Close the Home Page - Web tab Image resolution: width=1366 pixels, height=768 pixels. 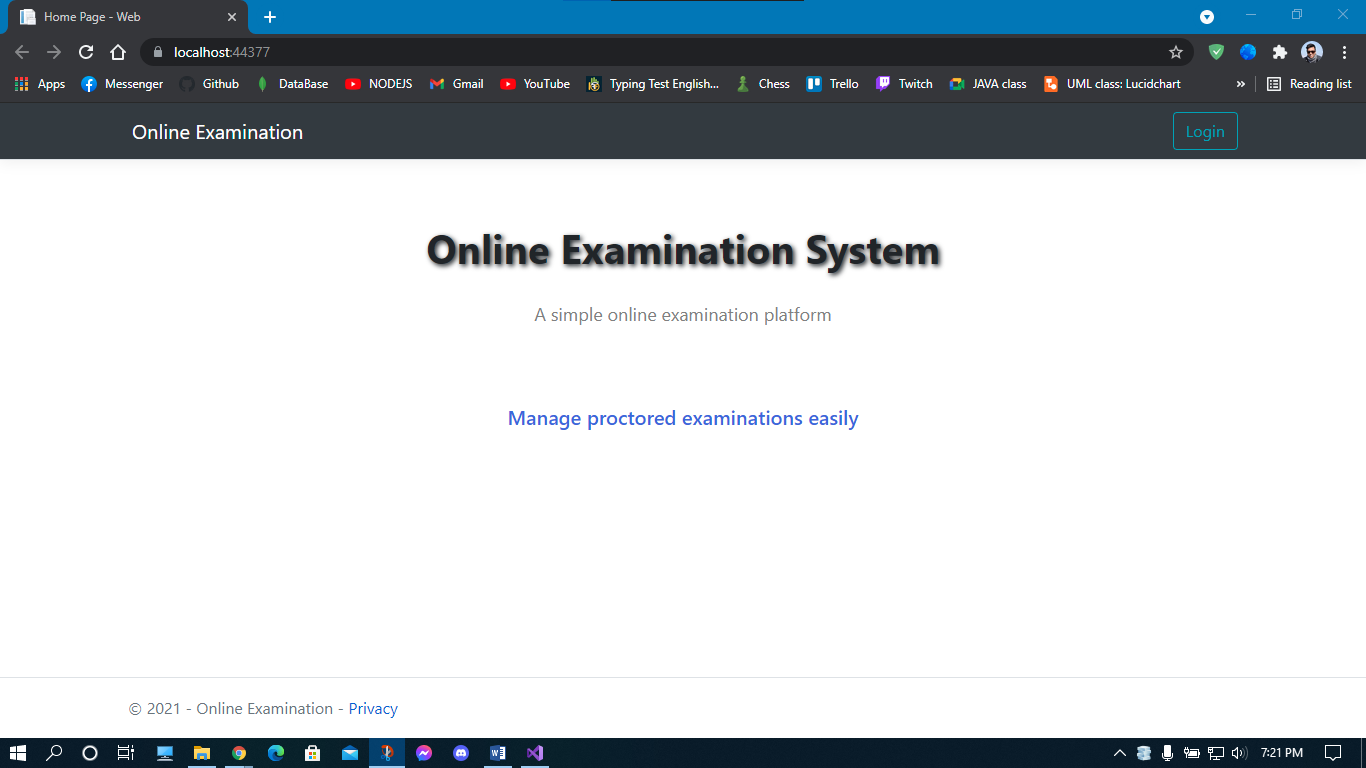[231, 17]
